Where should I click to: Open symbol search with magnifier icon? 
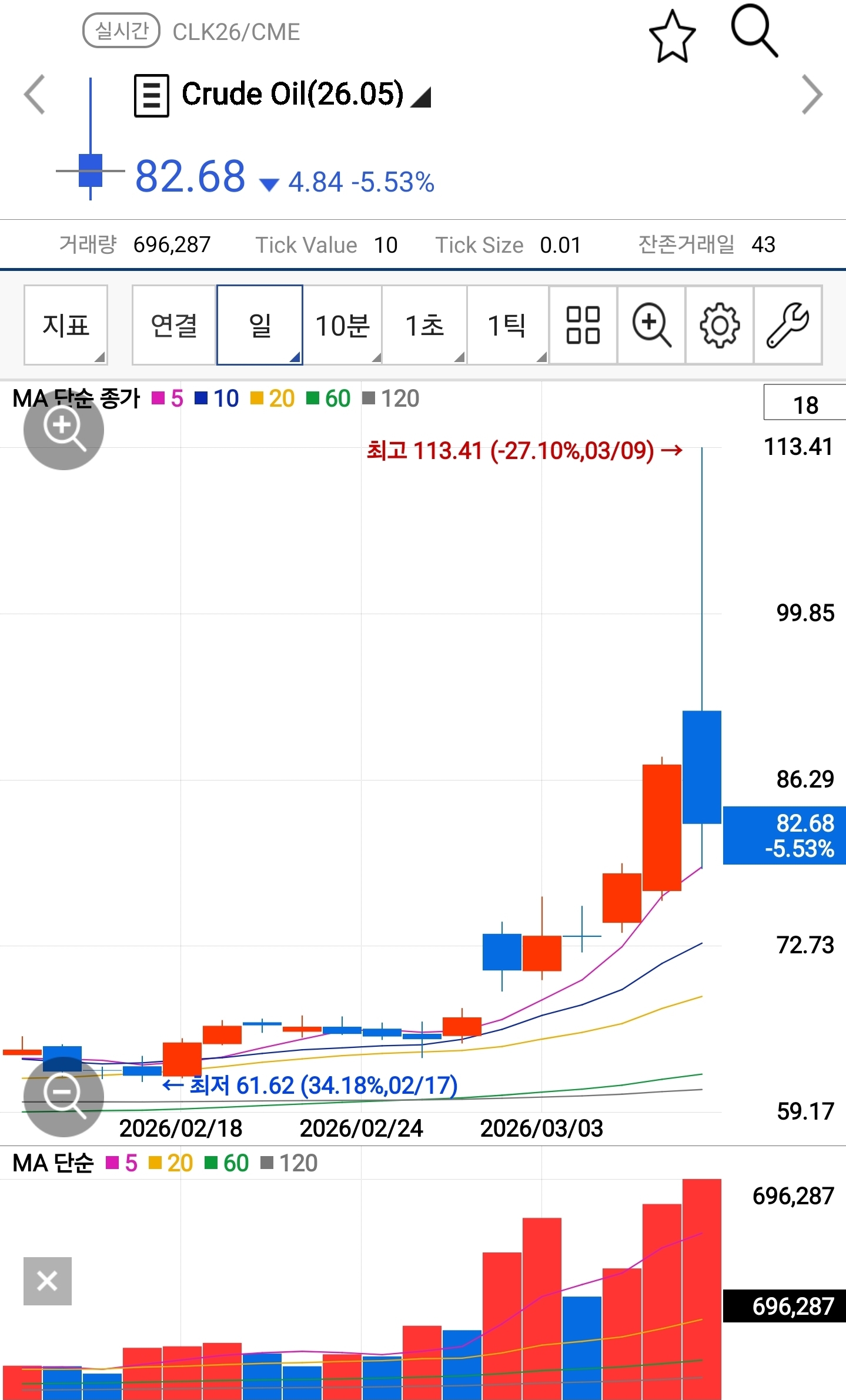[x=754, y=32]
